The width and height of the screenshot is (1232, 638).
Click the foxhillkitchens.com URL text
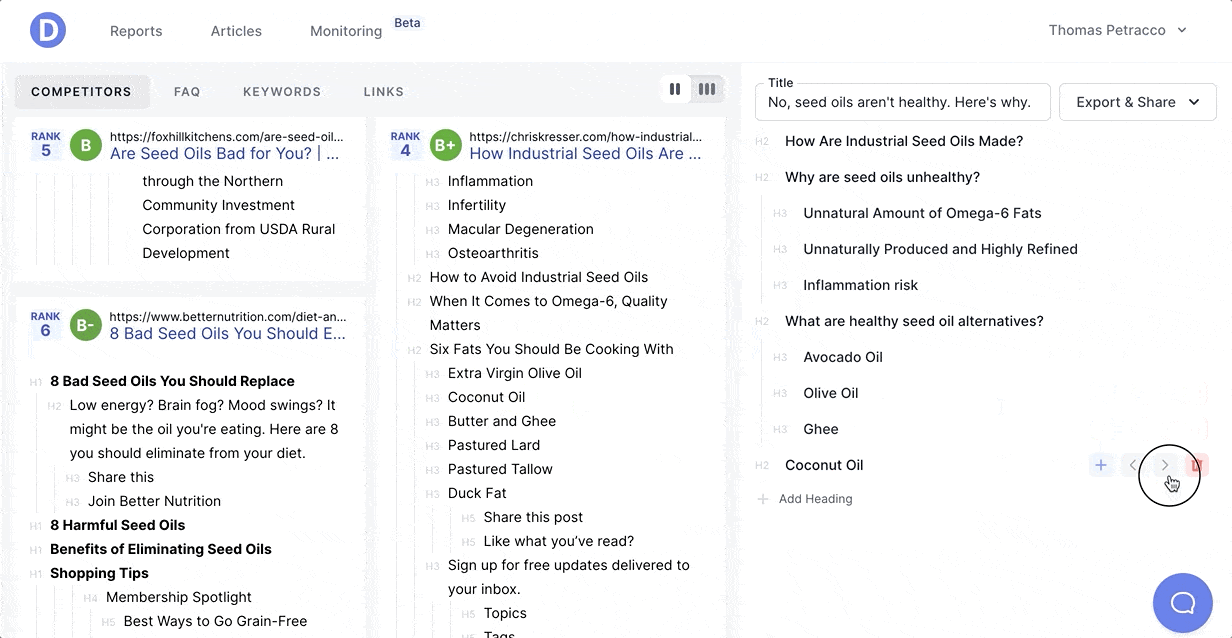pyautogui.click(x=227, y=136)
